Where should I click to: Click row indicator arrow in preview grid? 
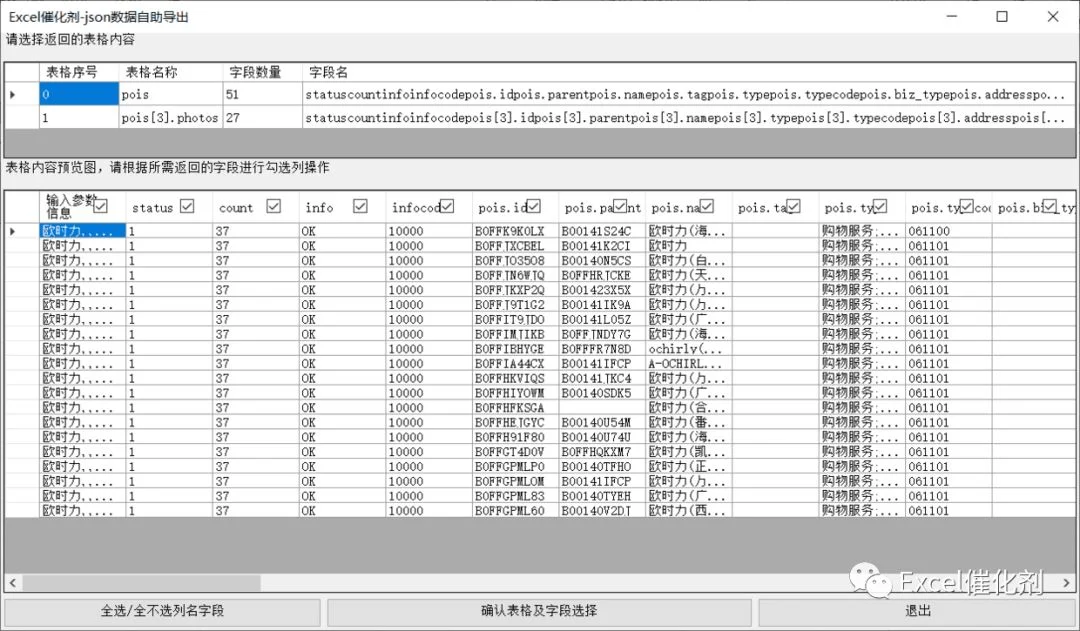[x=12, y=231]
